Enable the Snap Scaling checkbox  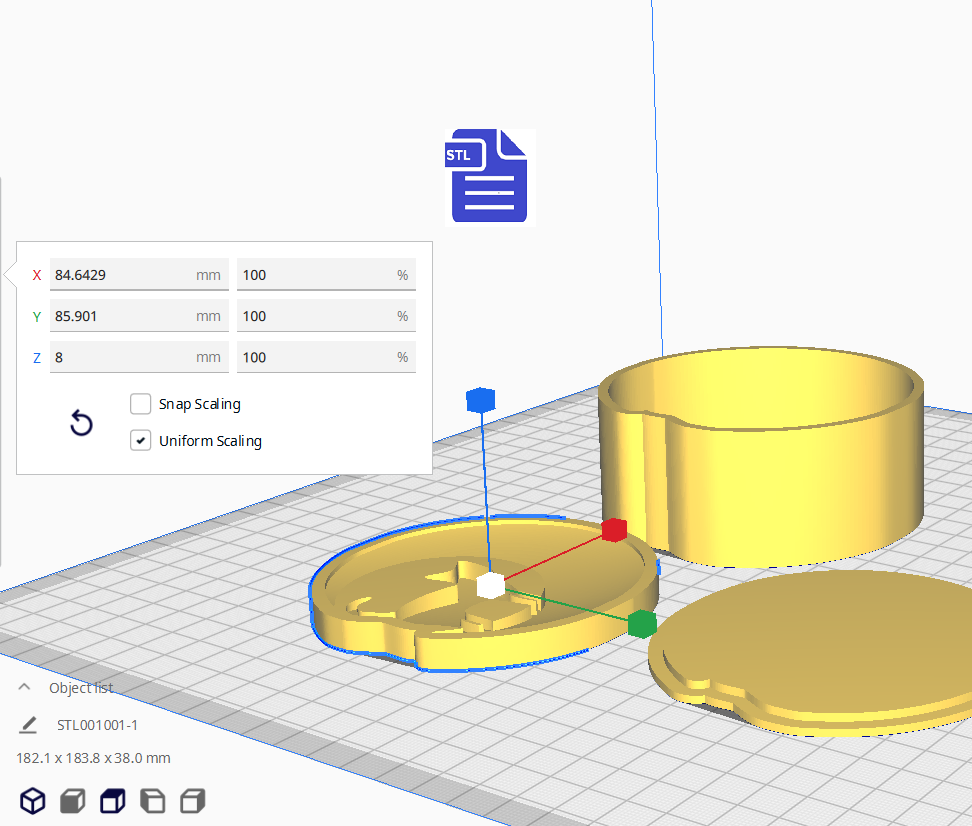click(141, 404)
